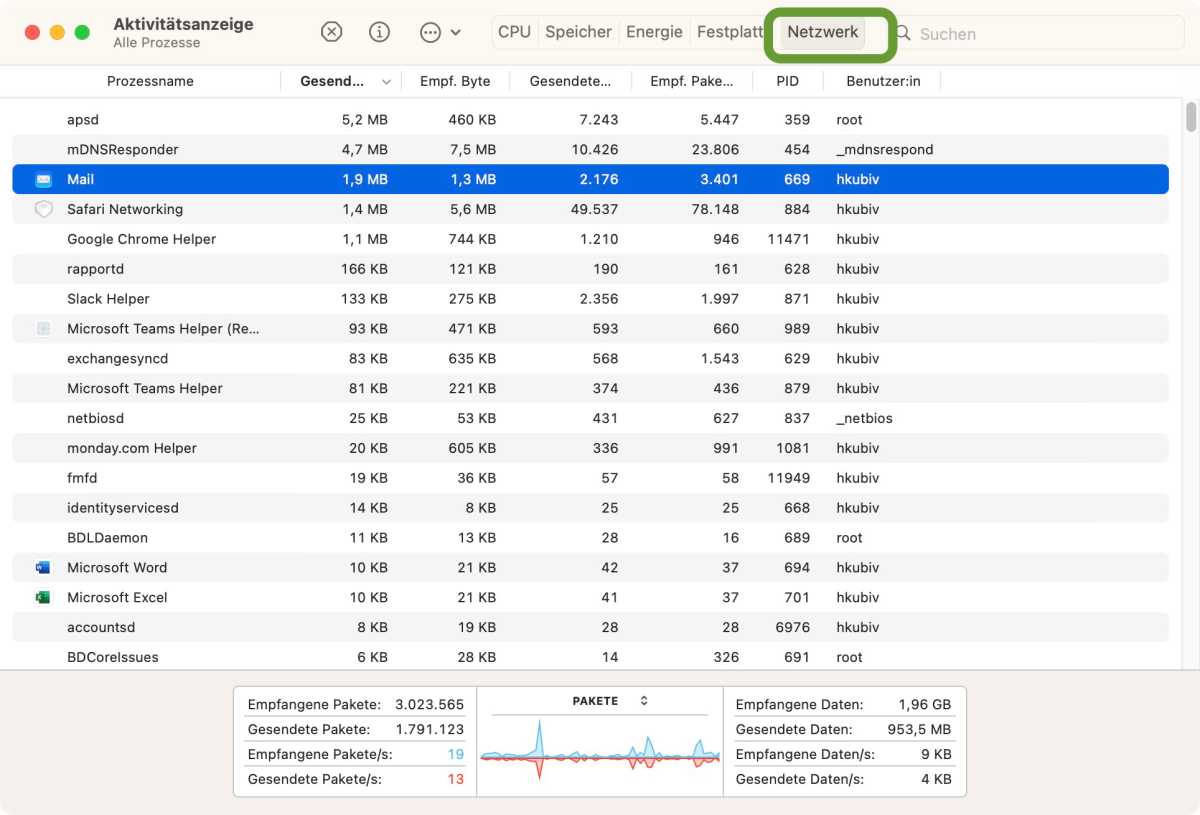Screen dimensions: 1200x815
Task: Select the rapportd process row
Action: (590, 269)
